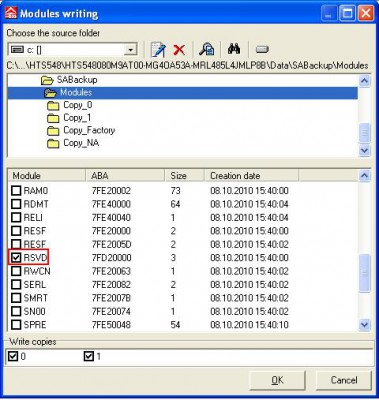
Task: Disable write copy 1 checkbox
Action: pyautogui.click(x=88, y=356)
